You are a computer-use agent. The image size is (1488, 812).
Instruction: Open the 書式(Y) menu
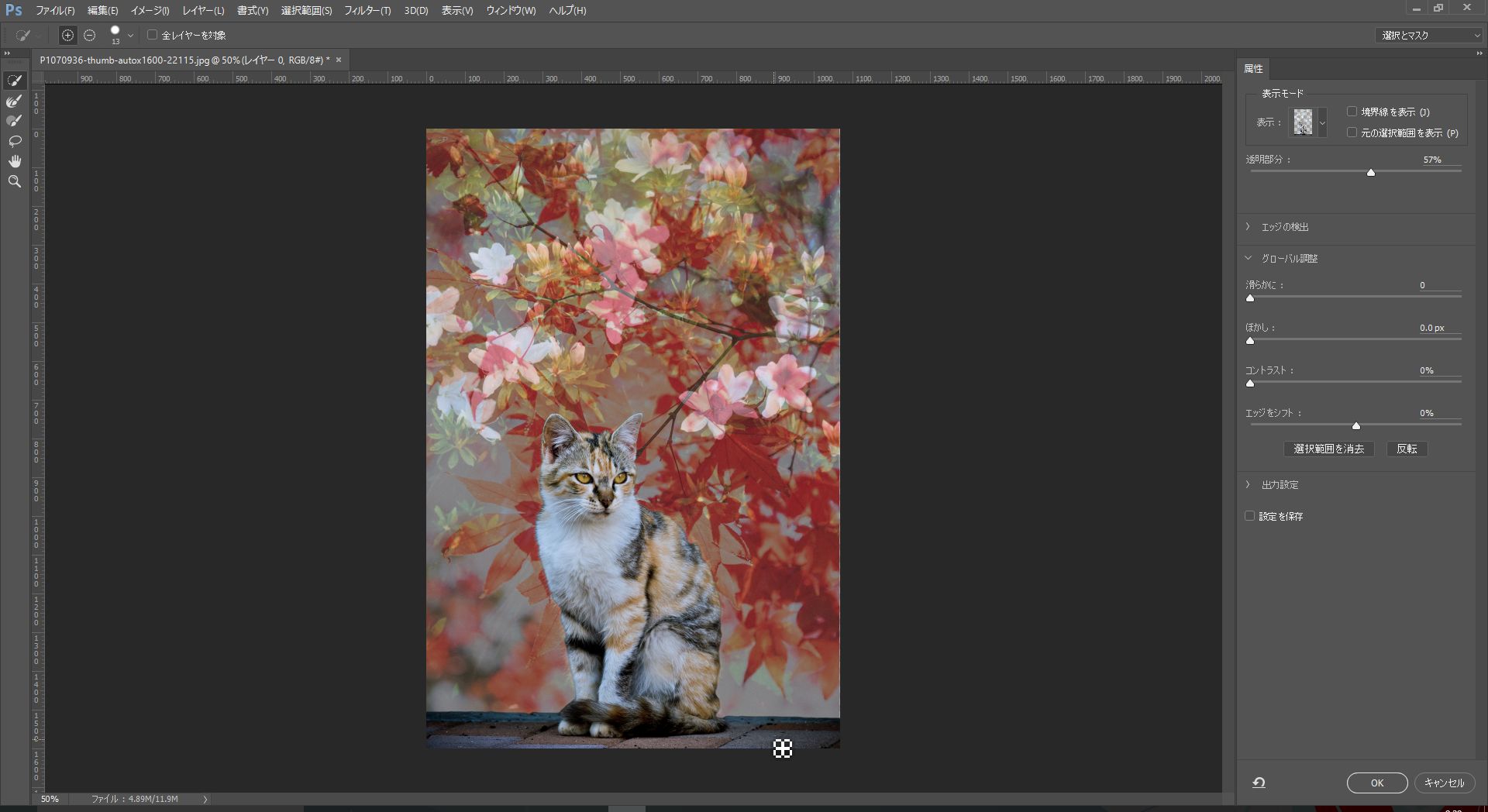[253, 11]
